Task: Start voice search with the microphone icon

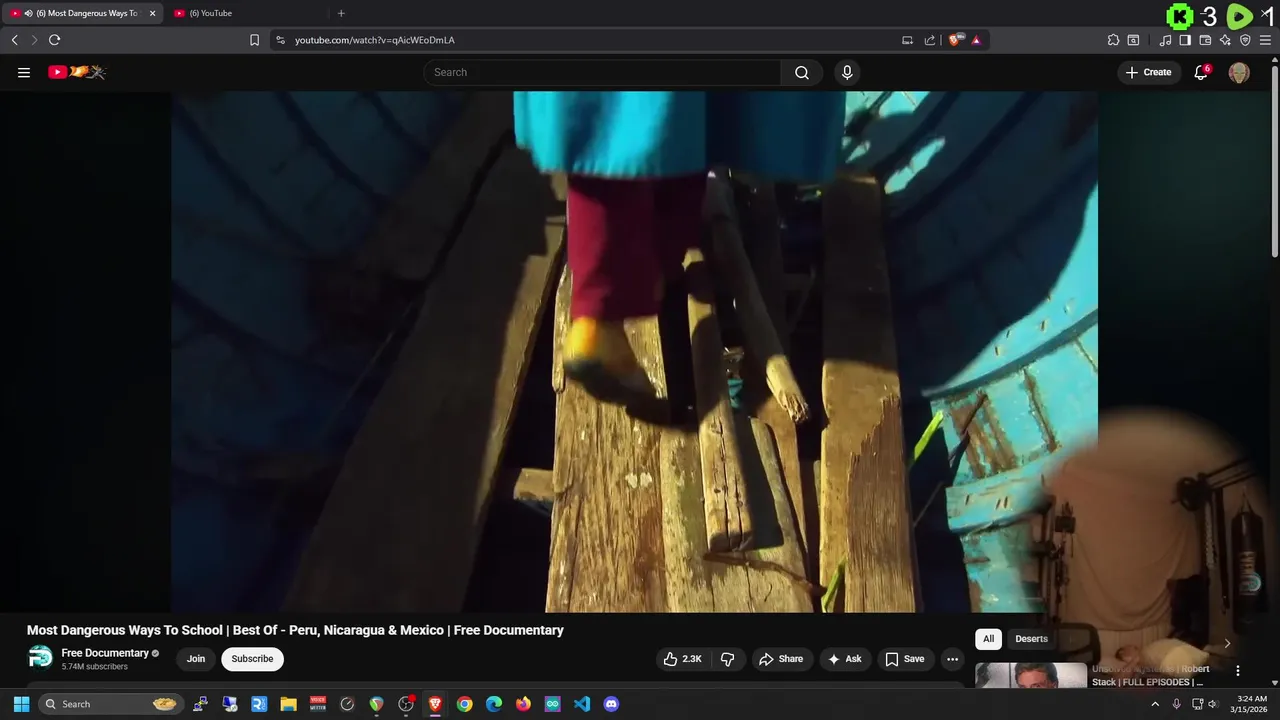Action: coord(847,72)
